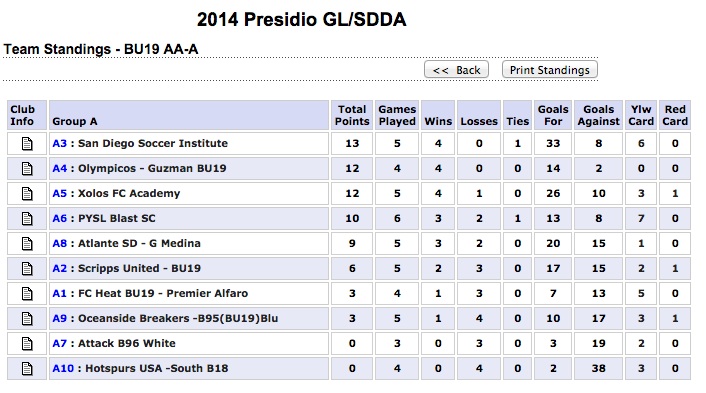The width and height of the screenshot is (706, 393).
Task: Open the A10 team link
Action: pos(63,368)
